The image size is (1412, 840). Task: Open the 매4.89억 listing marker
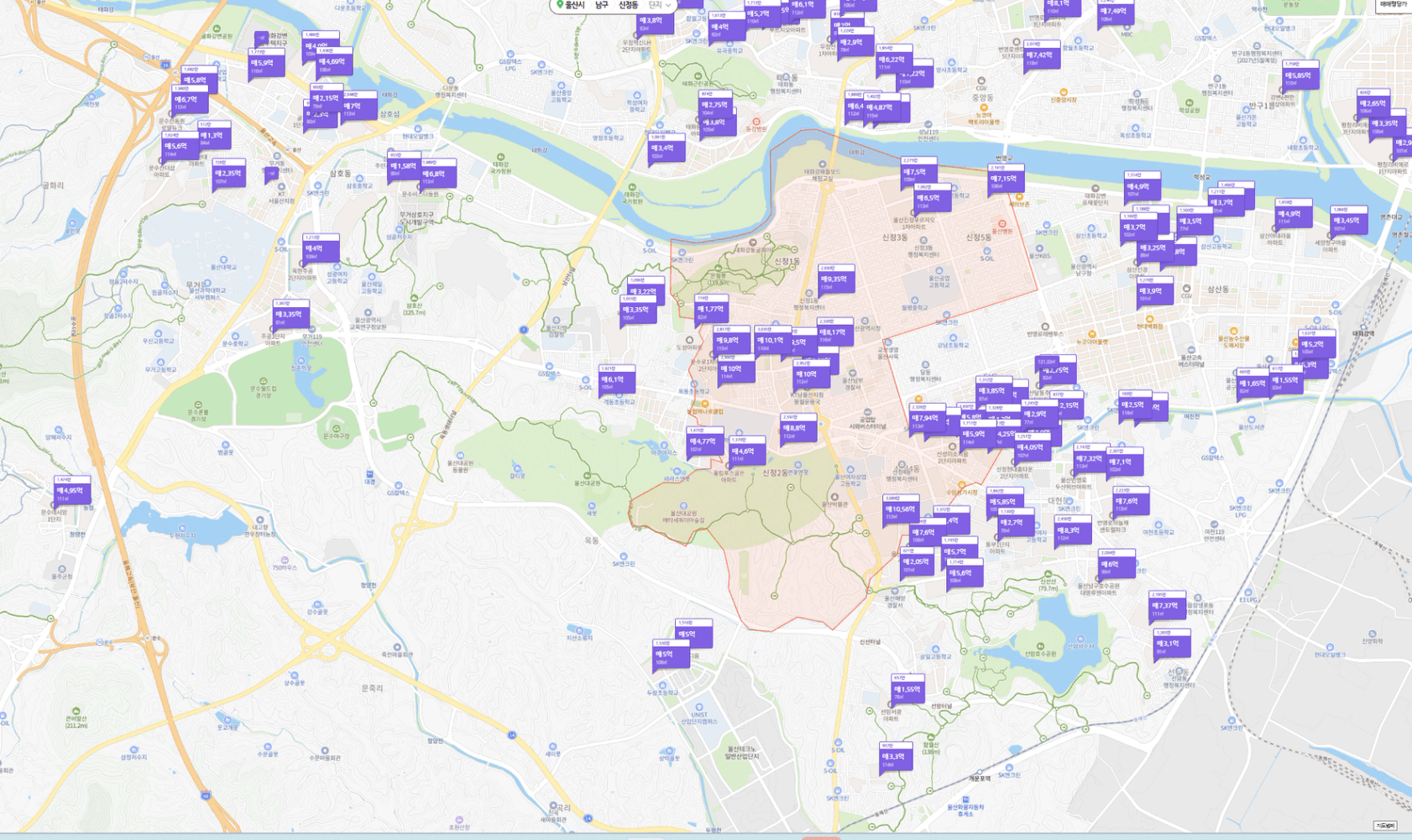[x=334, y=62]
